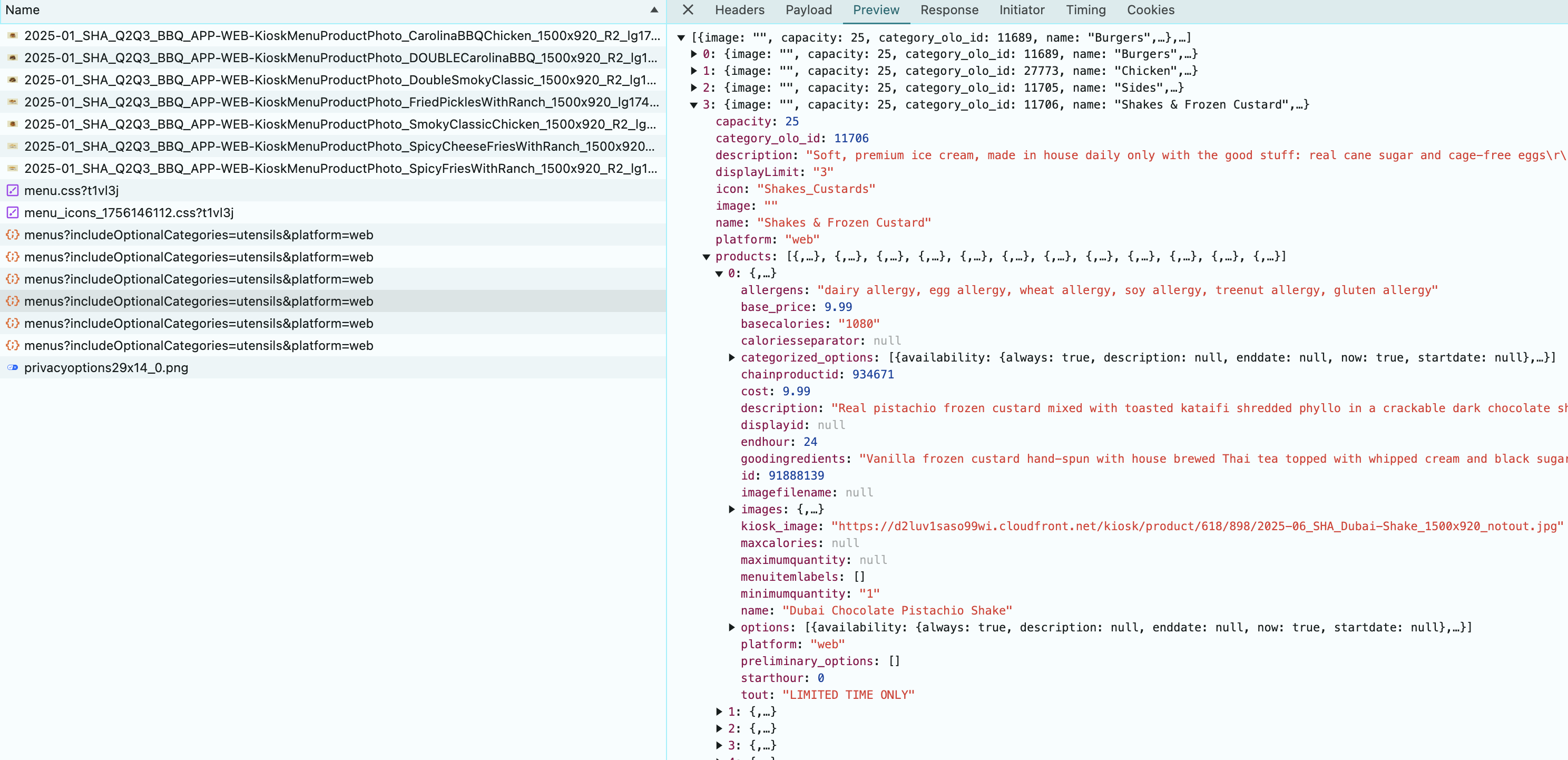The image size is (1568, 760).
Task: Click the CarolinaBBQChicken image file icon
Action: (x=12, y=35)
